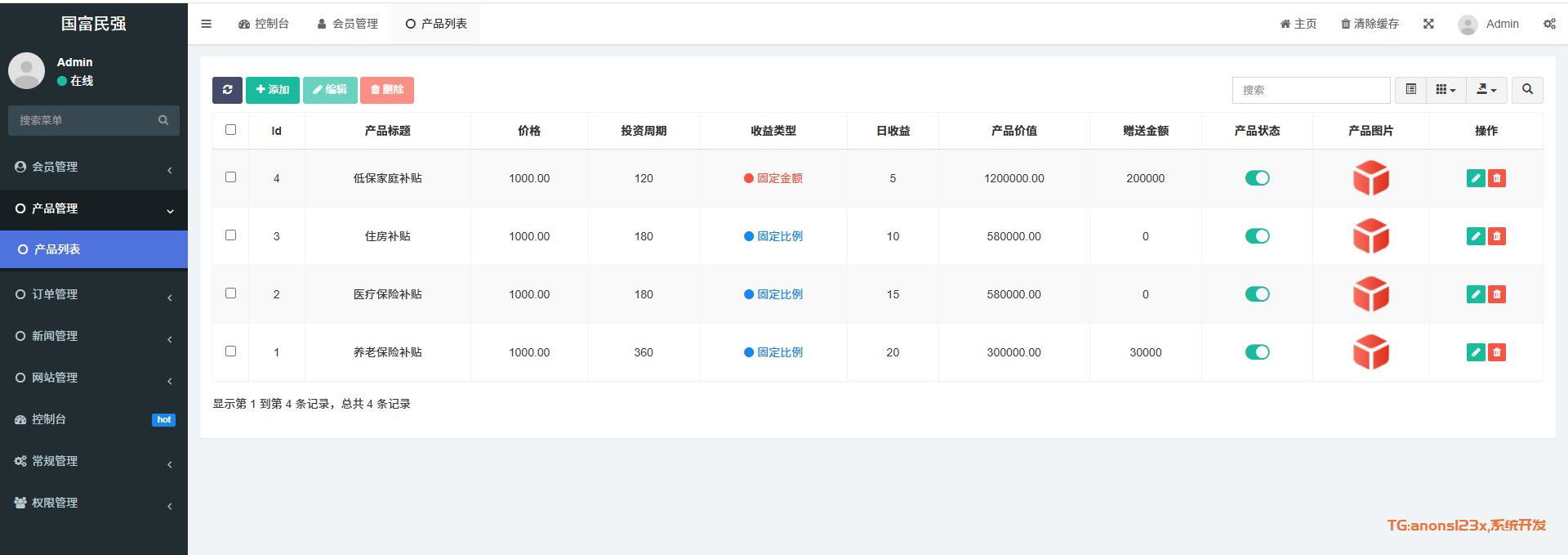1568x555 pixels.
Task: Click 清除缓存 link in header
Action: click(x=1370, y=24)
